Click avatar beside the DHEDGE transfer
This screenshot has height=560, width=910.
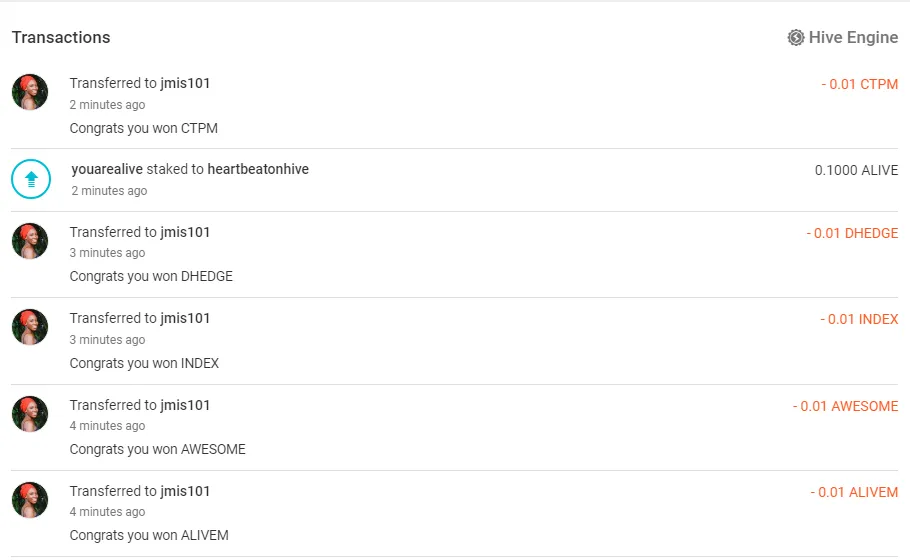point(30,241)
